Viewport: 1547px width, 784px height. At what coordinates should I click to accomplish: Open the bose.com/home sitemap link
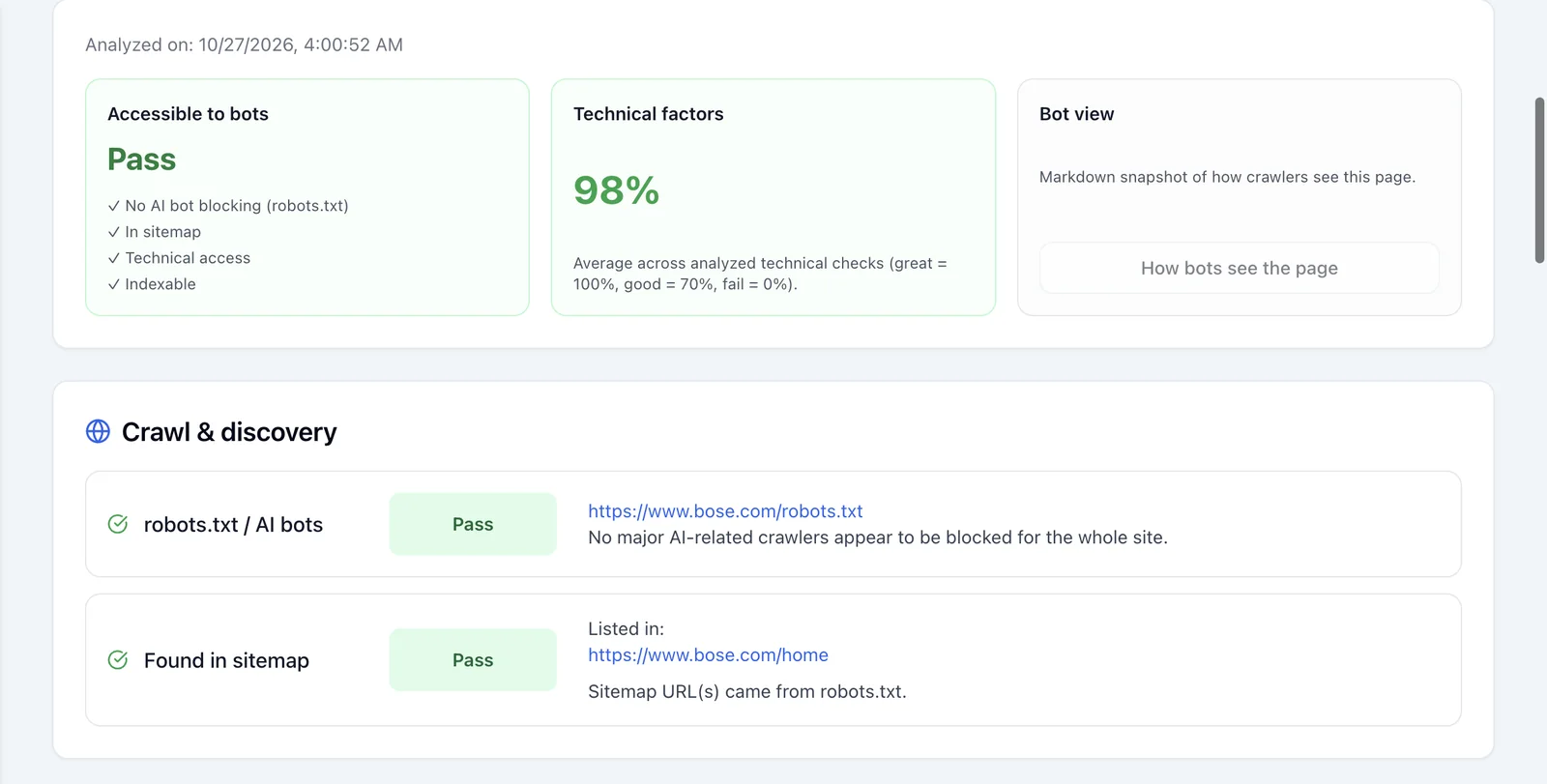tap(708, 655)
